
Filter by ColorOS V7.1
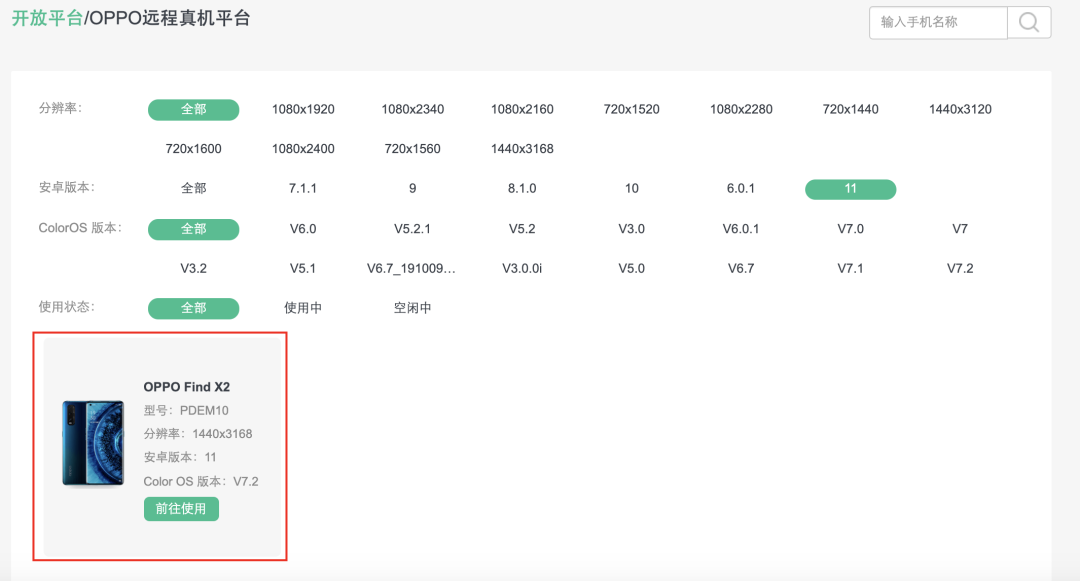tap(851, 268)
